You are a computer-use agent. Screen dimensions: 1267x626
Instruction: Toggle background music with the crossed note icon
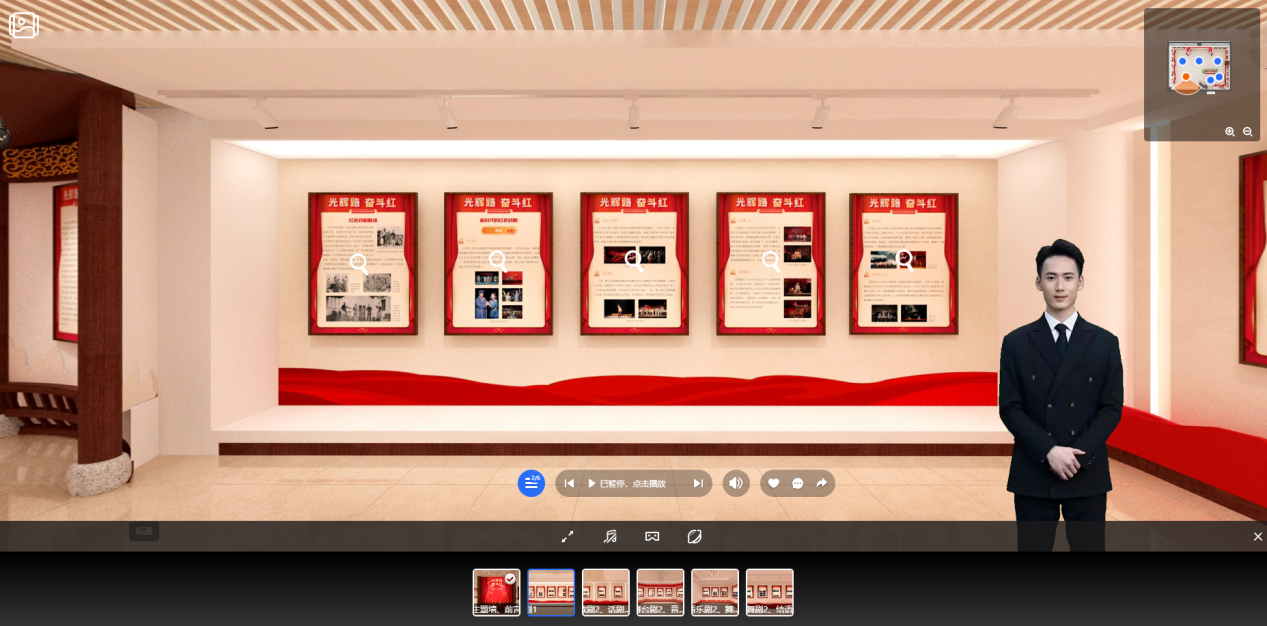610,536
